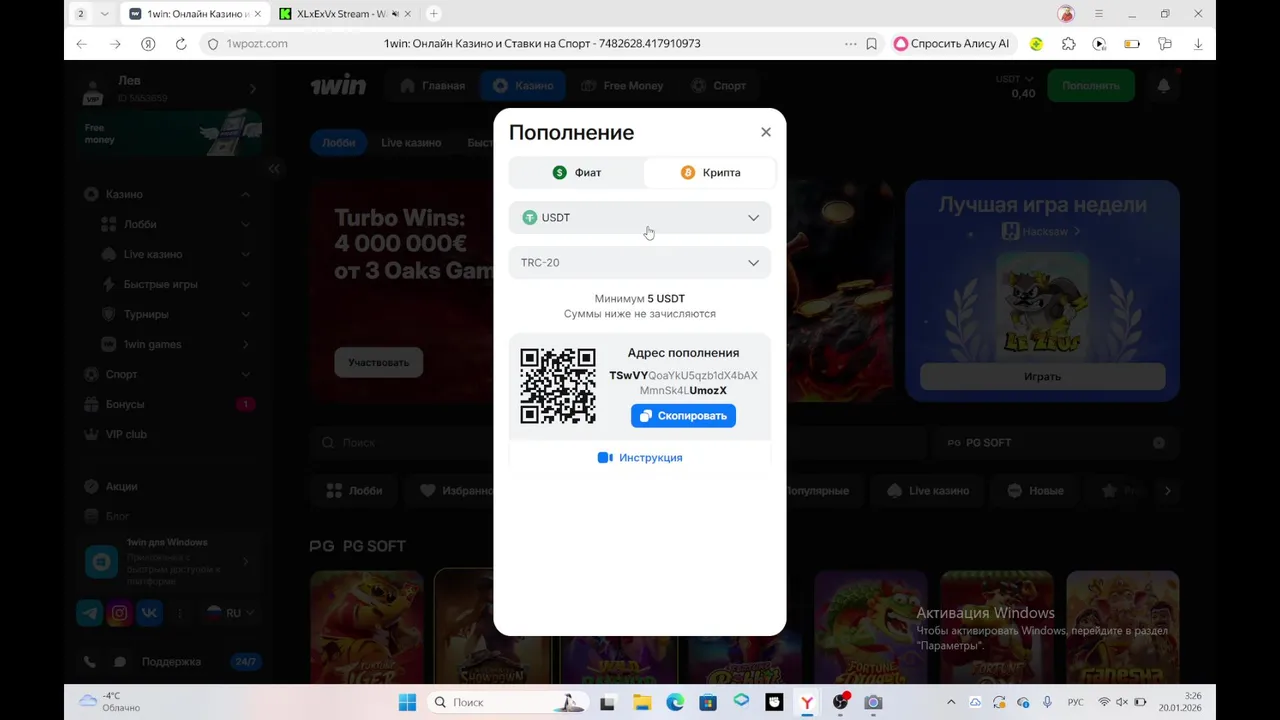The width and height of the screenshot is (1280, 720).
Task: Open the Инструкция video link
Action: pyautogui.click(x=640, y=458)
